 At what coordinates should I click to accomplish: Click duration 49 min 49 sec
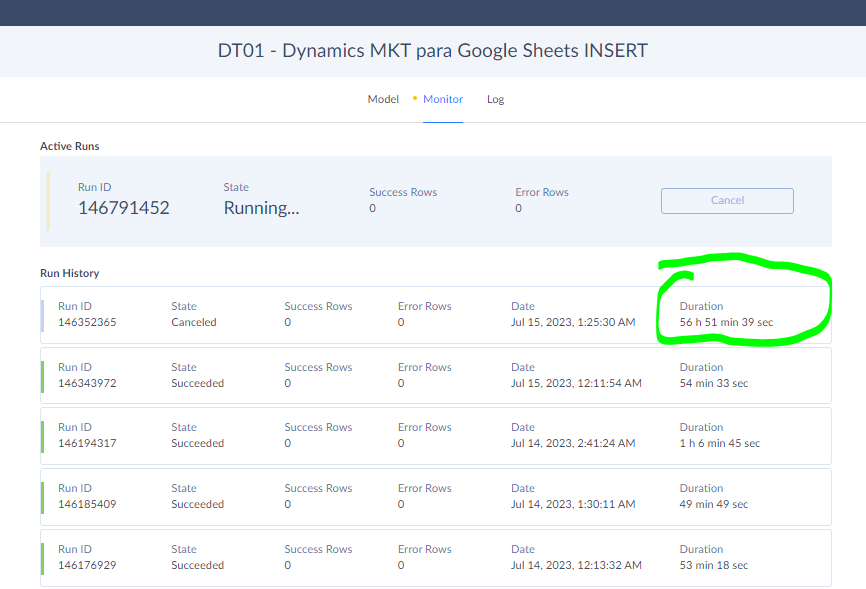click(x=714, y=504)
